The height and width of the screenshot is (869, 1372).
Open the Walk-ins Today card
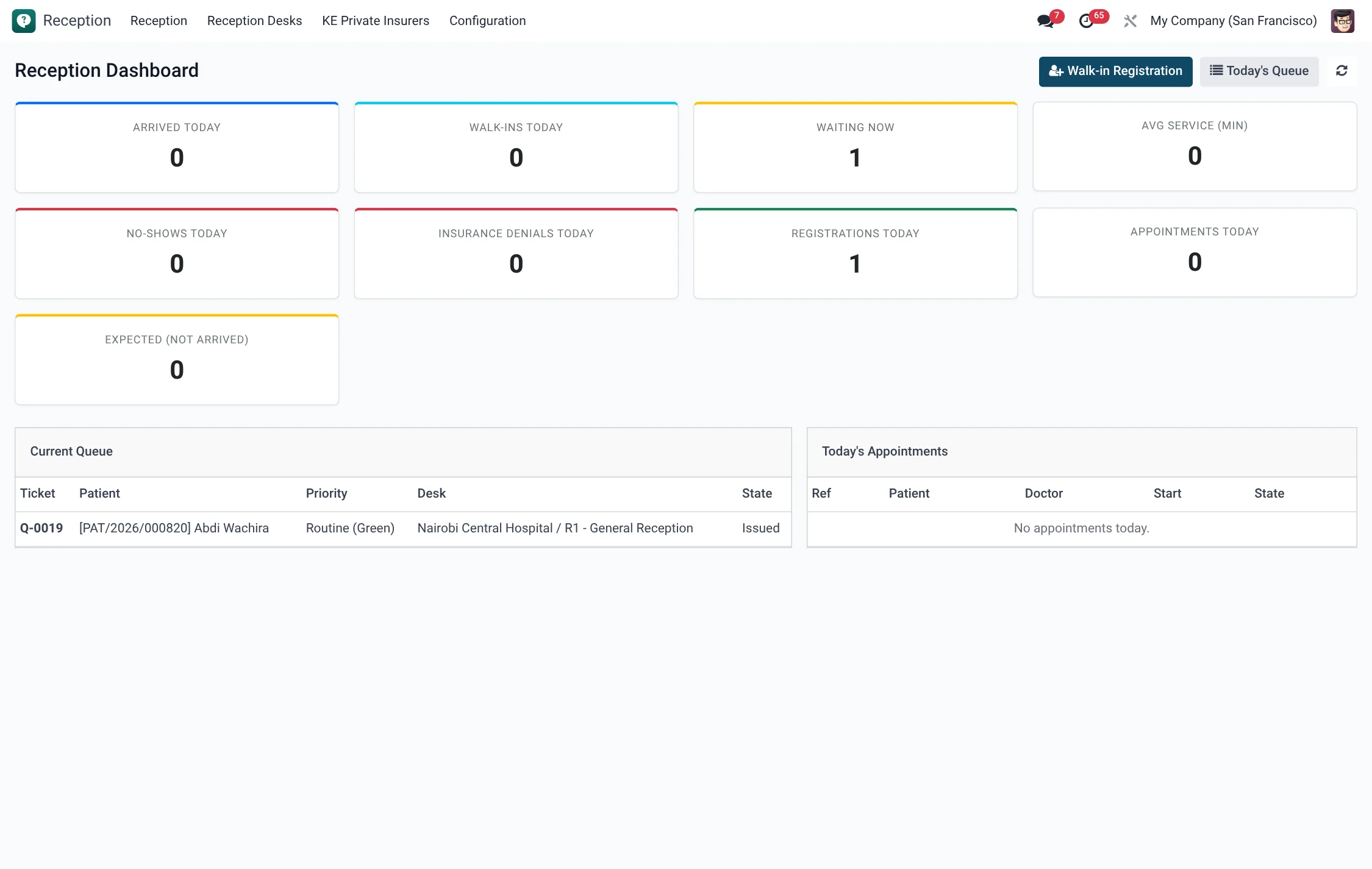point(516,147)
